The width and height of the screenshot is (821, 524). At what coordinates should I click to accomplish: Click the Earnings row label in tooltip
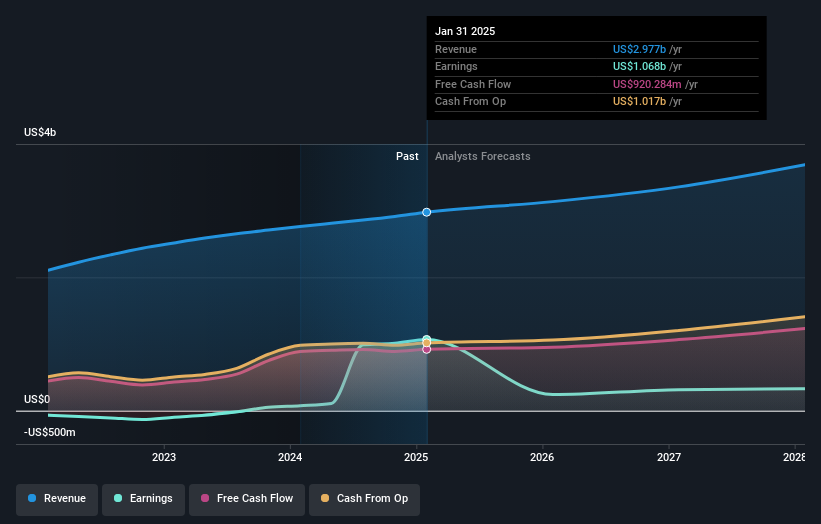coord(456,66)
